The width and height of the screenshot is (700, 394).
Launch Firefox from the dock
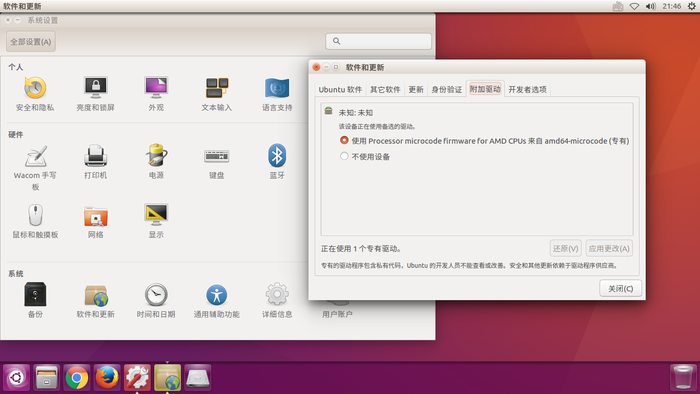coord(107,377)
